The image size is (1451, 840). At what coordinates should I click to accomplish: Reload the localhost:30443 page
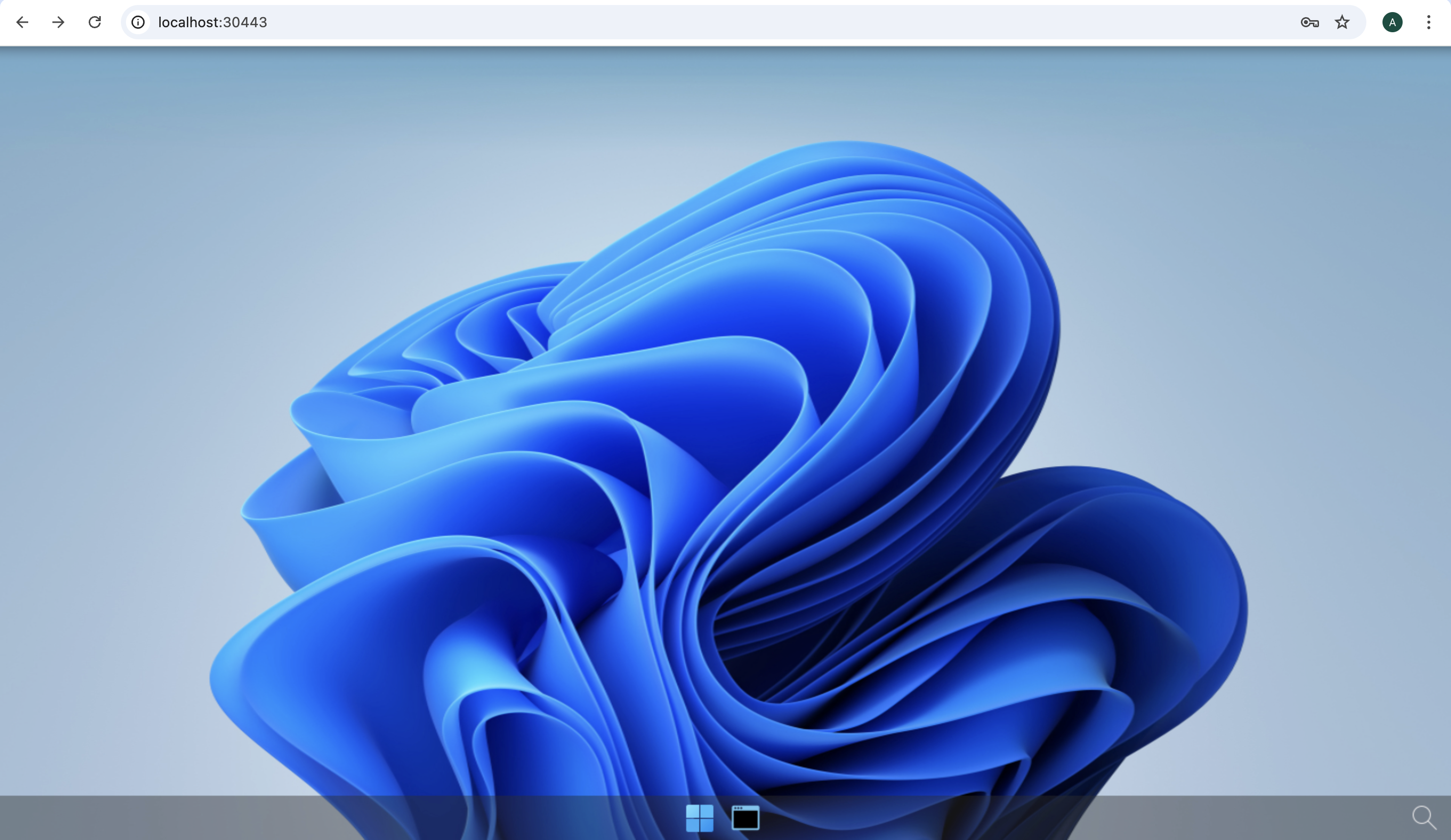(x=95, y=23)
